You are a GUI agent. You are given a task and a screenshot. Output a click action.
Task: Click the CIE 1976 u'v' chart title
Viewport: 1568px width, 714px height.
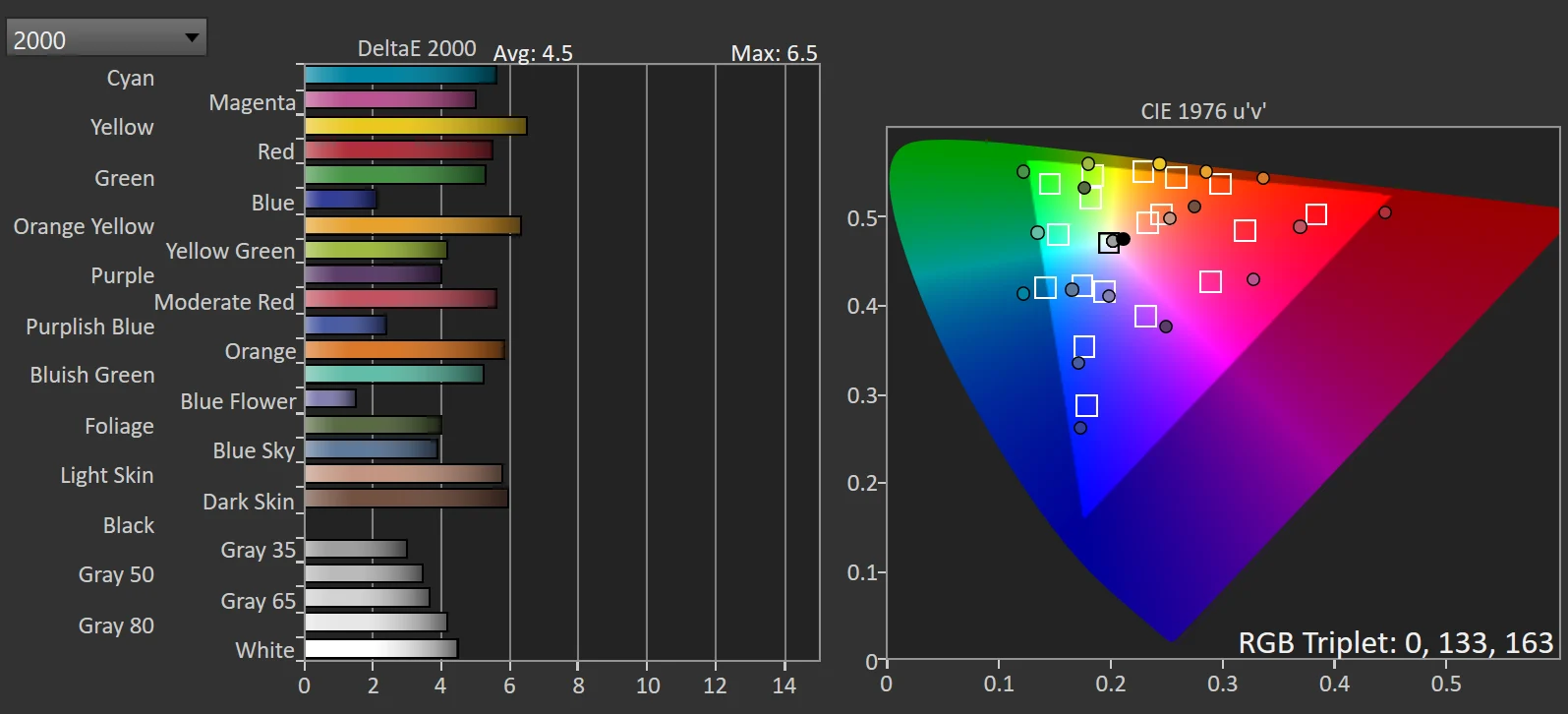click(x=1203, y=111)
